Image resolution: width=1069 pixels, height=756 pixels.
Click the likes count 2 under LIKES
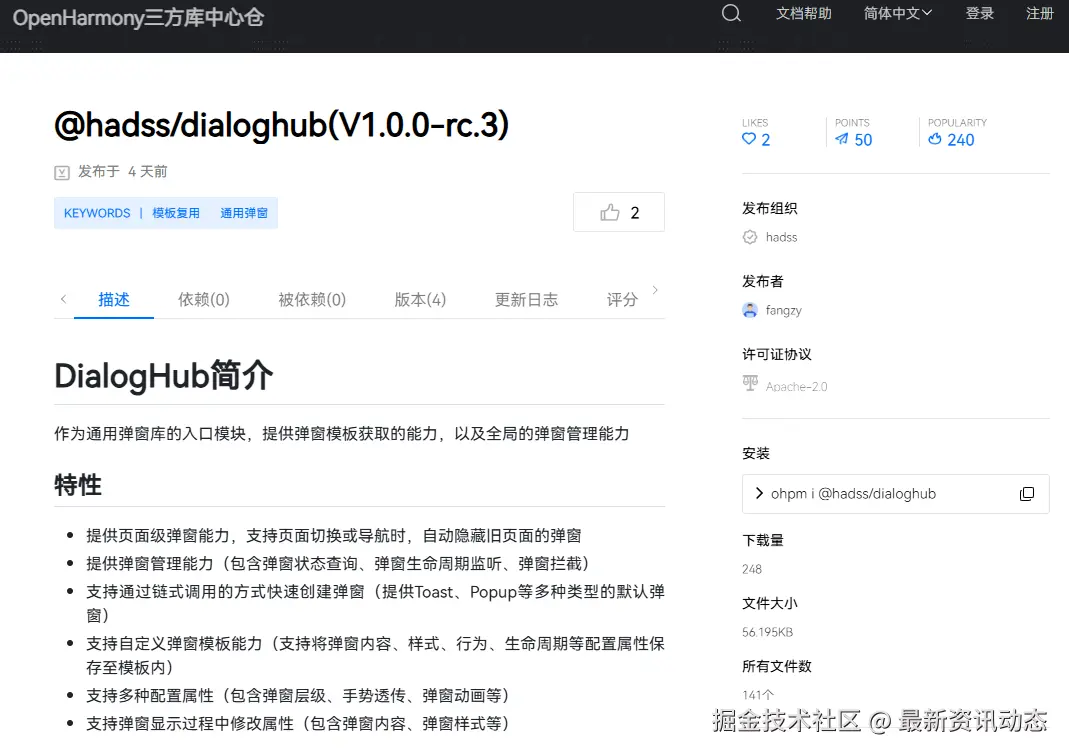(x=766, y=140)
